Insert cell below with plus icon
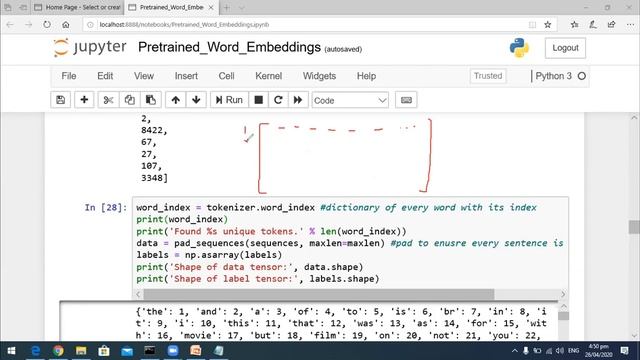The image size is (640, 360). pos(84,100)
